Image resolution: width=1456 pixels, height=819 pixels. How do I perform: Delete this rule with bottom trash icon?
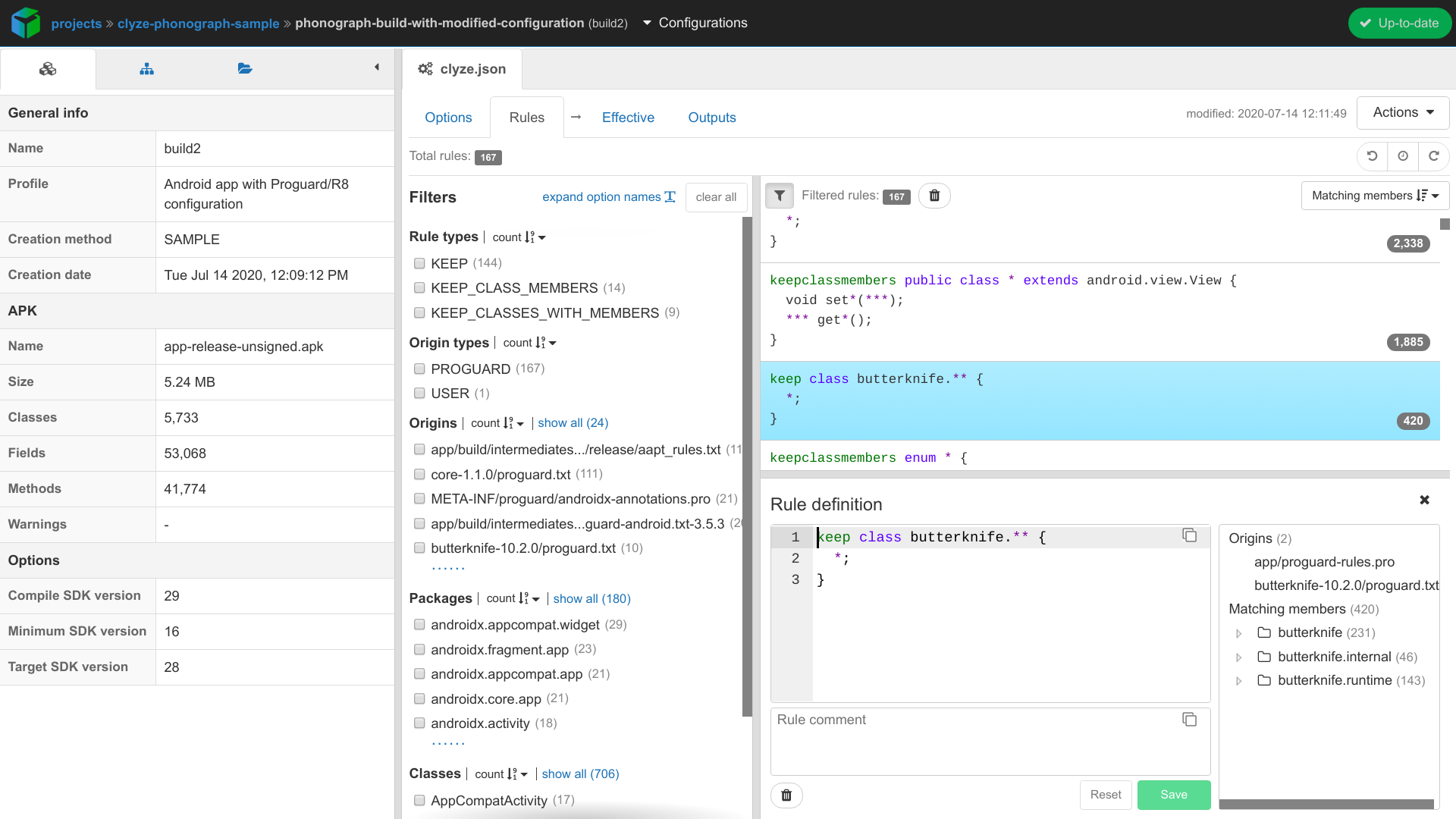pos(786,795)
